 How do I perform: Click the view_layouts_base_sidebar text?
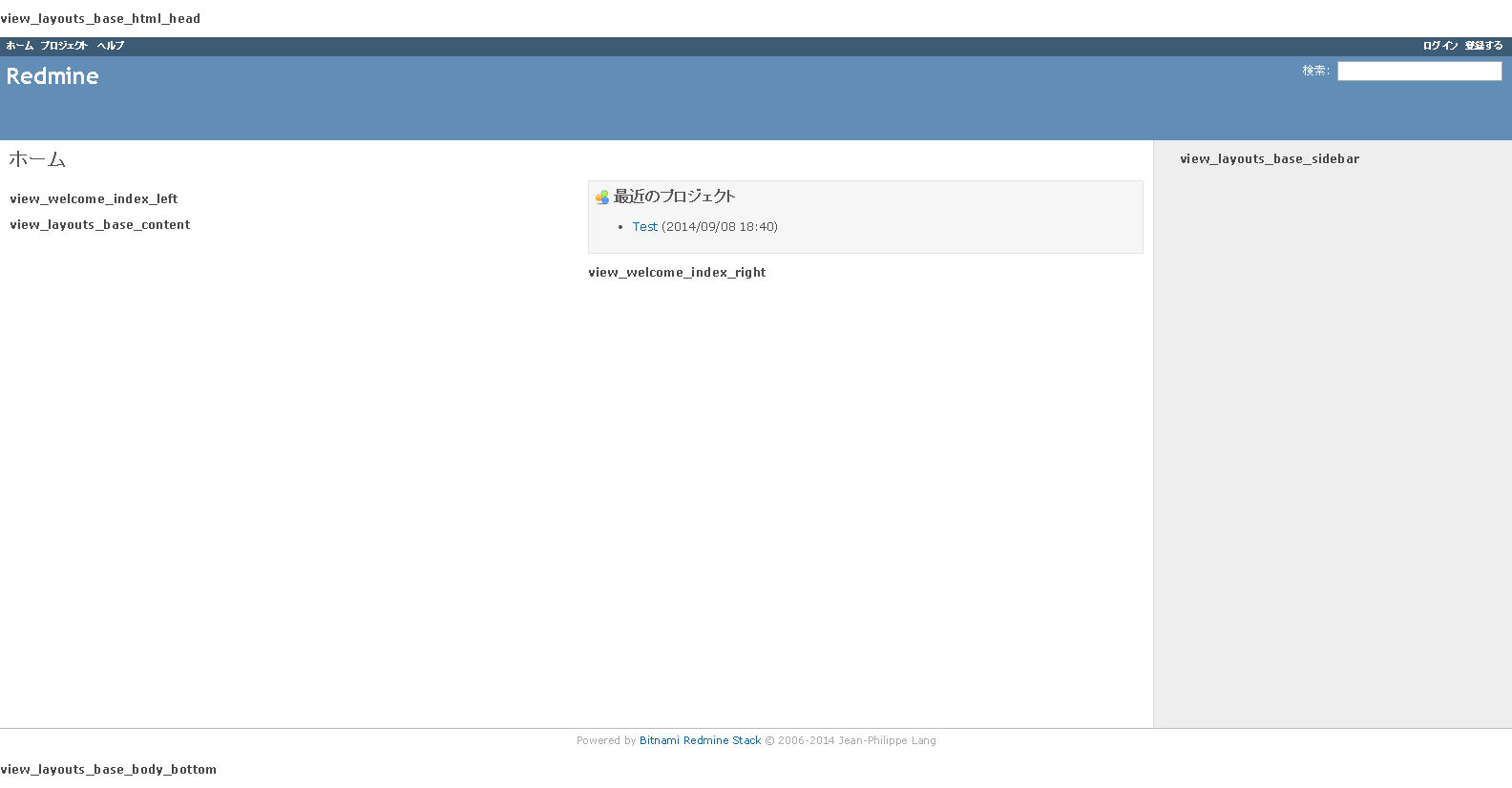tap(1270, 159)
